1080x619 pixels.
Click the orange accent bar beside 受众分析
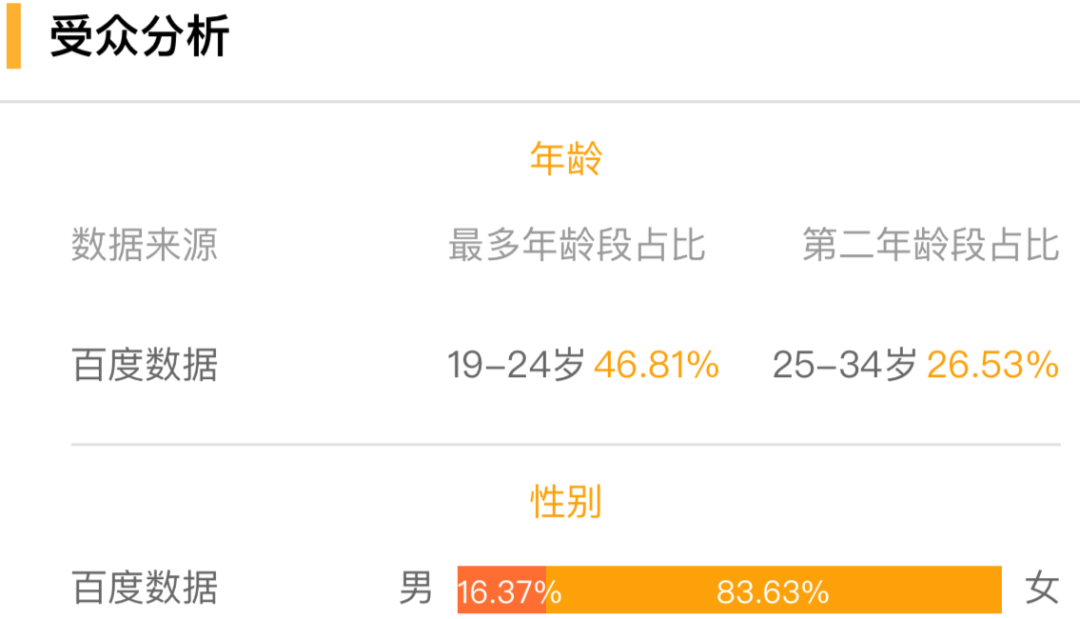click(13, 39)
